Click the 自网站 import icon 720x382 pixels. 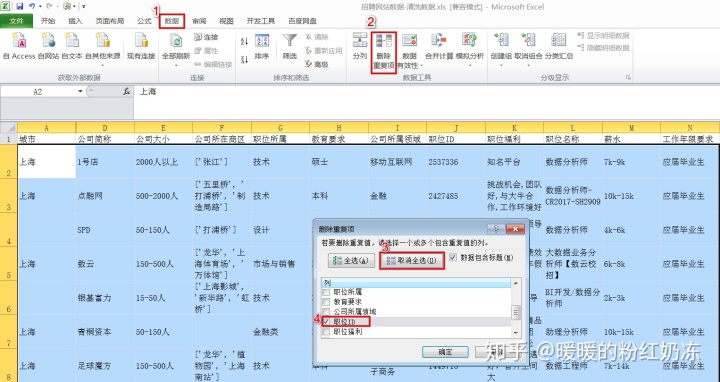point(48,40)
